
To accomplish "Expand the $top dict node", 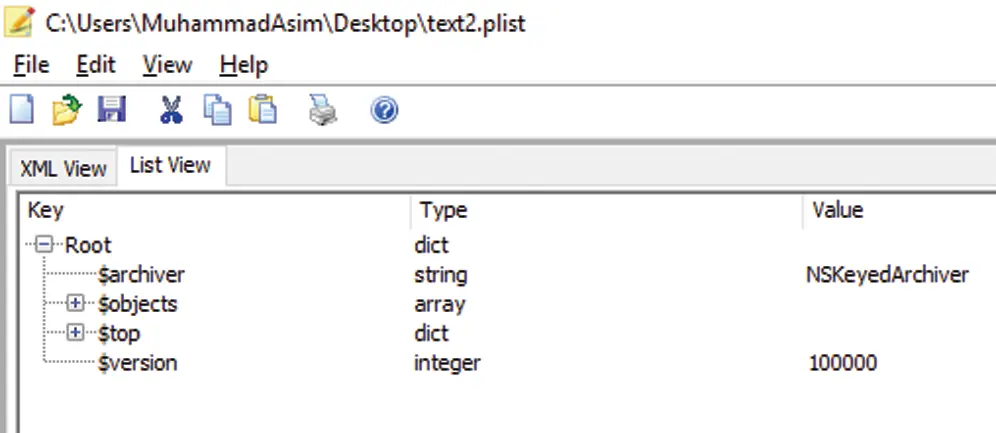I will (x=76, y=332).
